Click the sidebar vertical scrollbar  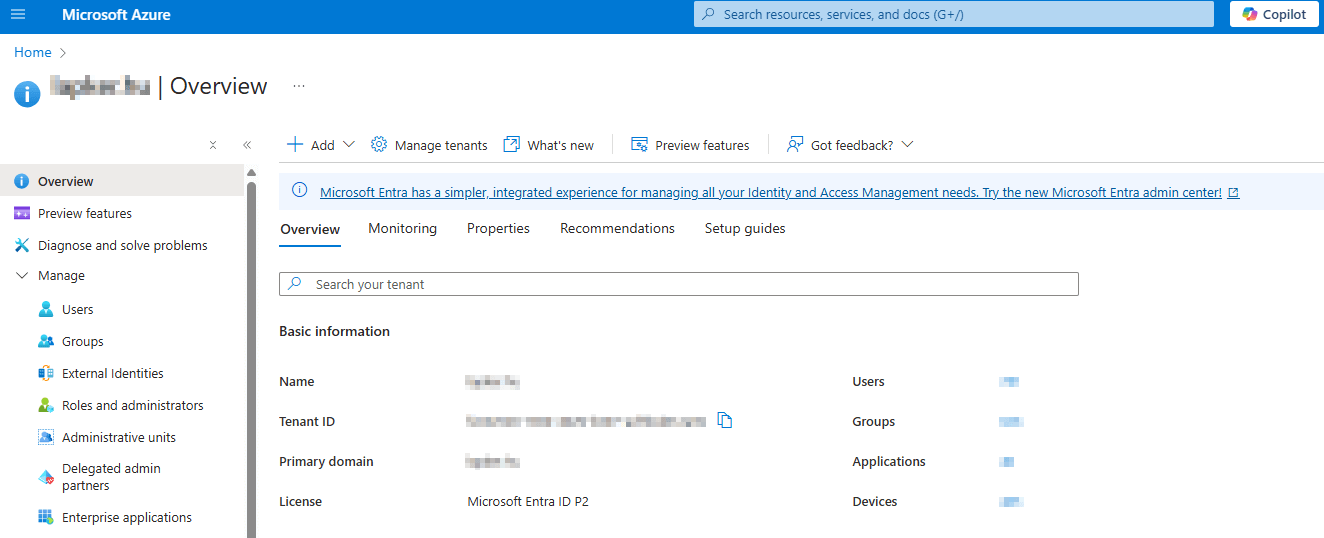click(251, 360)
